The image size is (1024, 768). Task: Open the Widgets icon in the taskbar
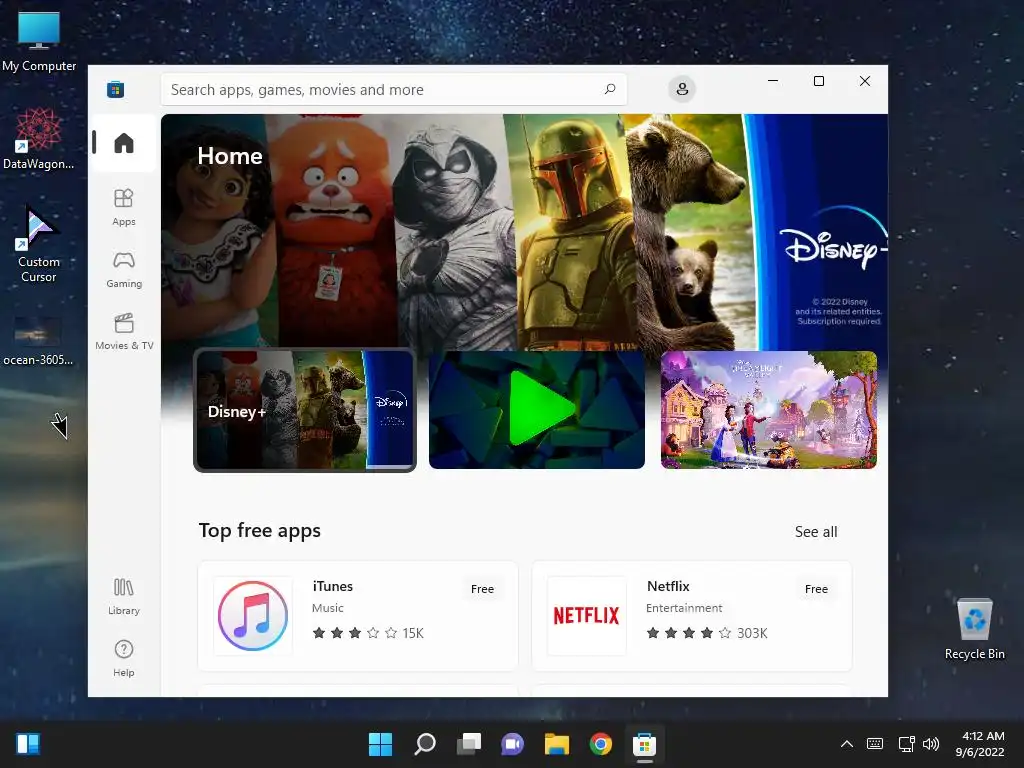(x=28, y=744)
